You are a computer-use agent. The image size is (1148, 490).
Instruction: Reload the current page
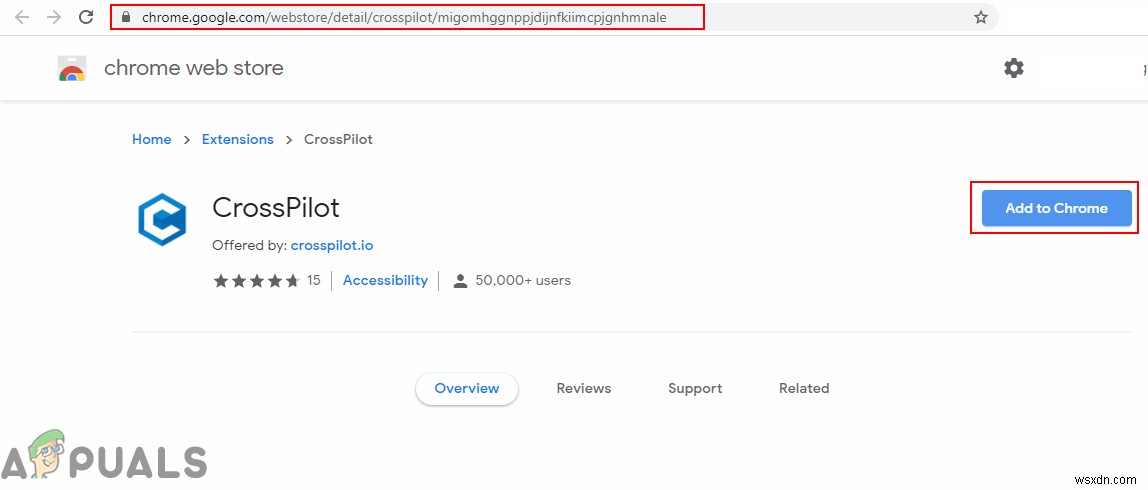tap(86, 17)
